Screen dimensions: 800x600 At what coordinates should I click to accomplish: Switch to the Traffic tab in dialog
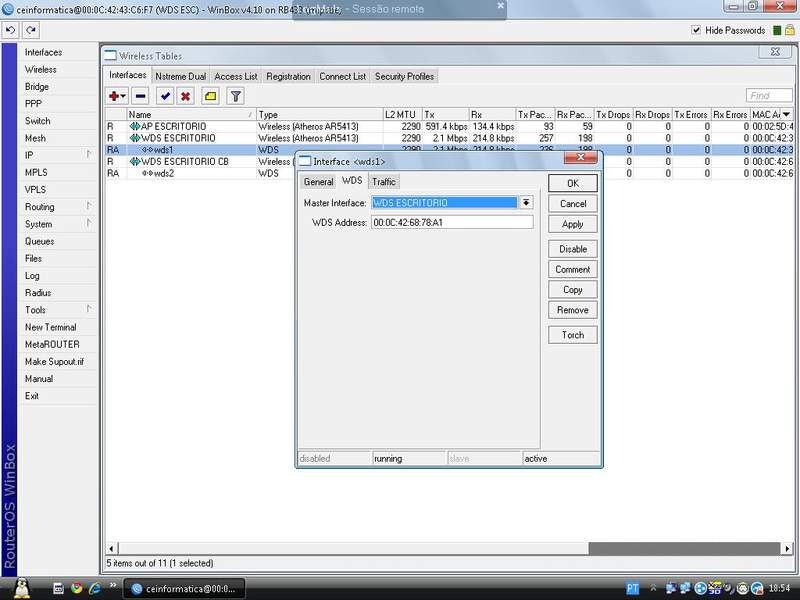pos(384,182)
